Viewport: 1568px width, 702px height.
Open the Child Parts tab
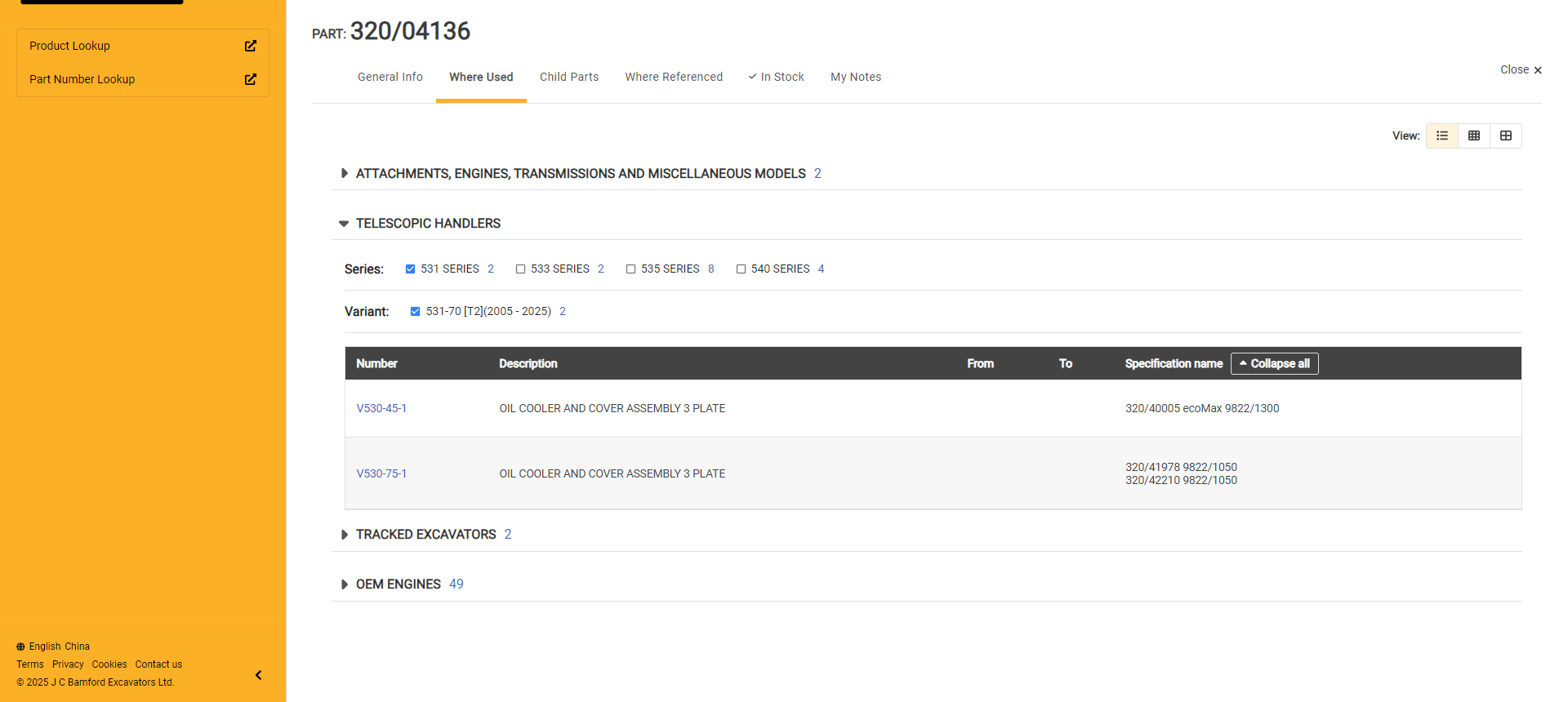point(569,77)
